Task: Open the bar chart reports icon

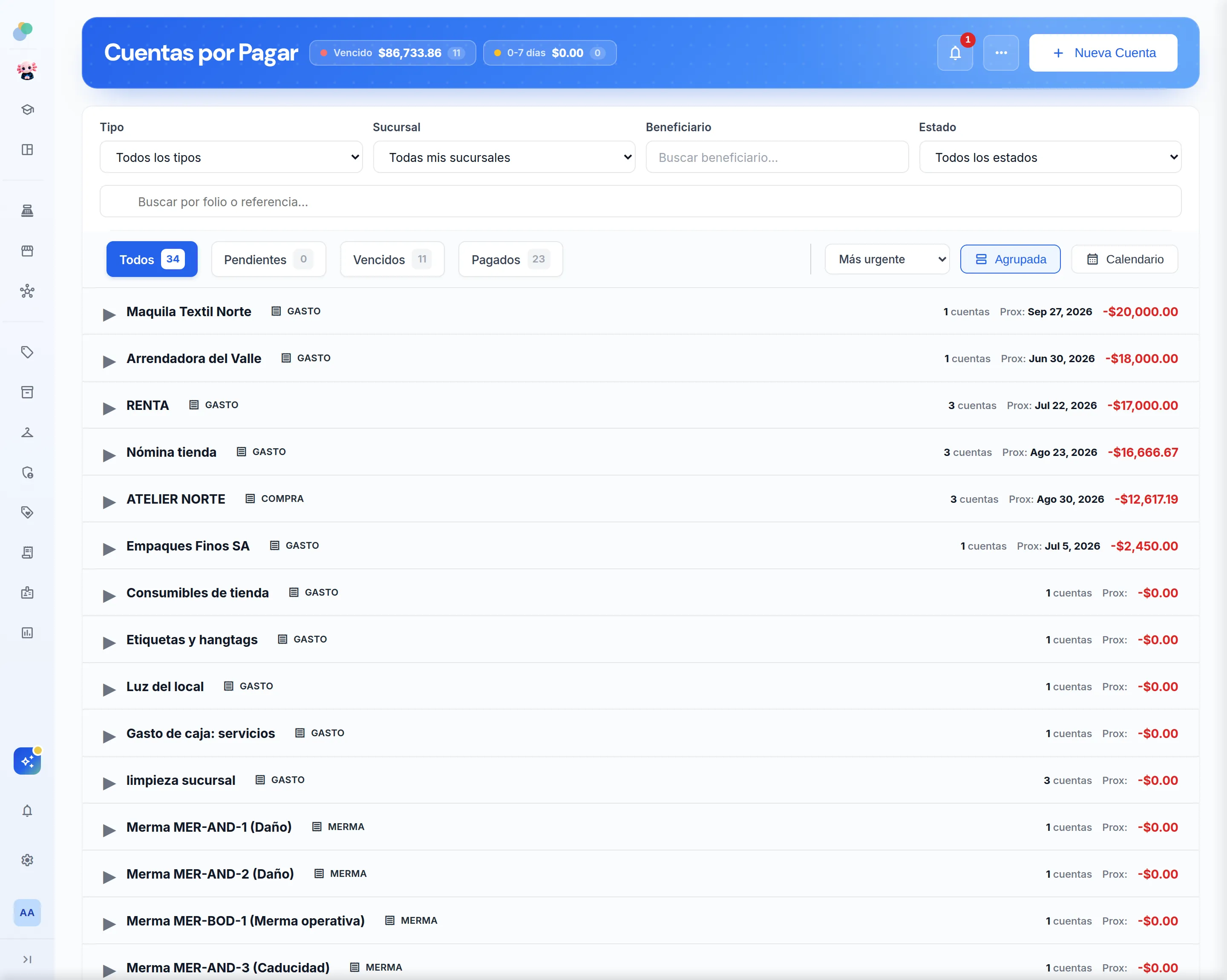Action: (x=27, y=633)
